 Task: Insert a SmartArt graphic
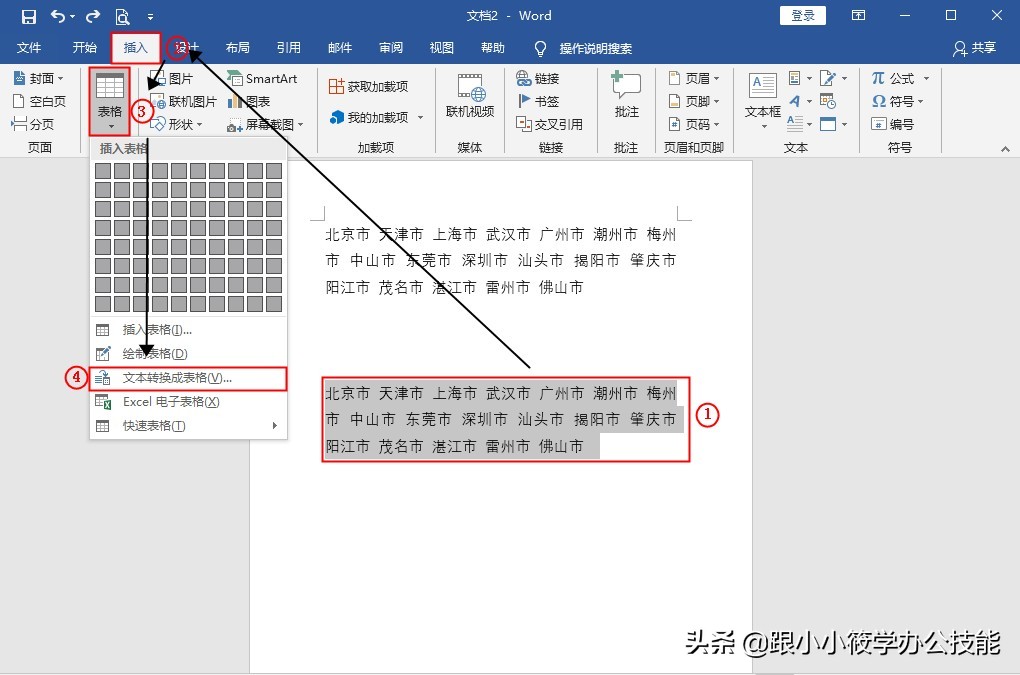click(x=263, y=79)
